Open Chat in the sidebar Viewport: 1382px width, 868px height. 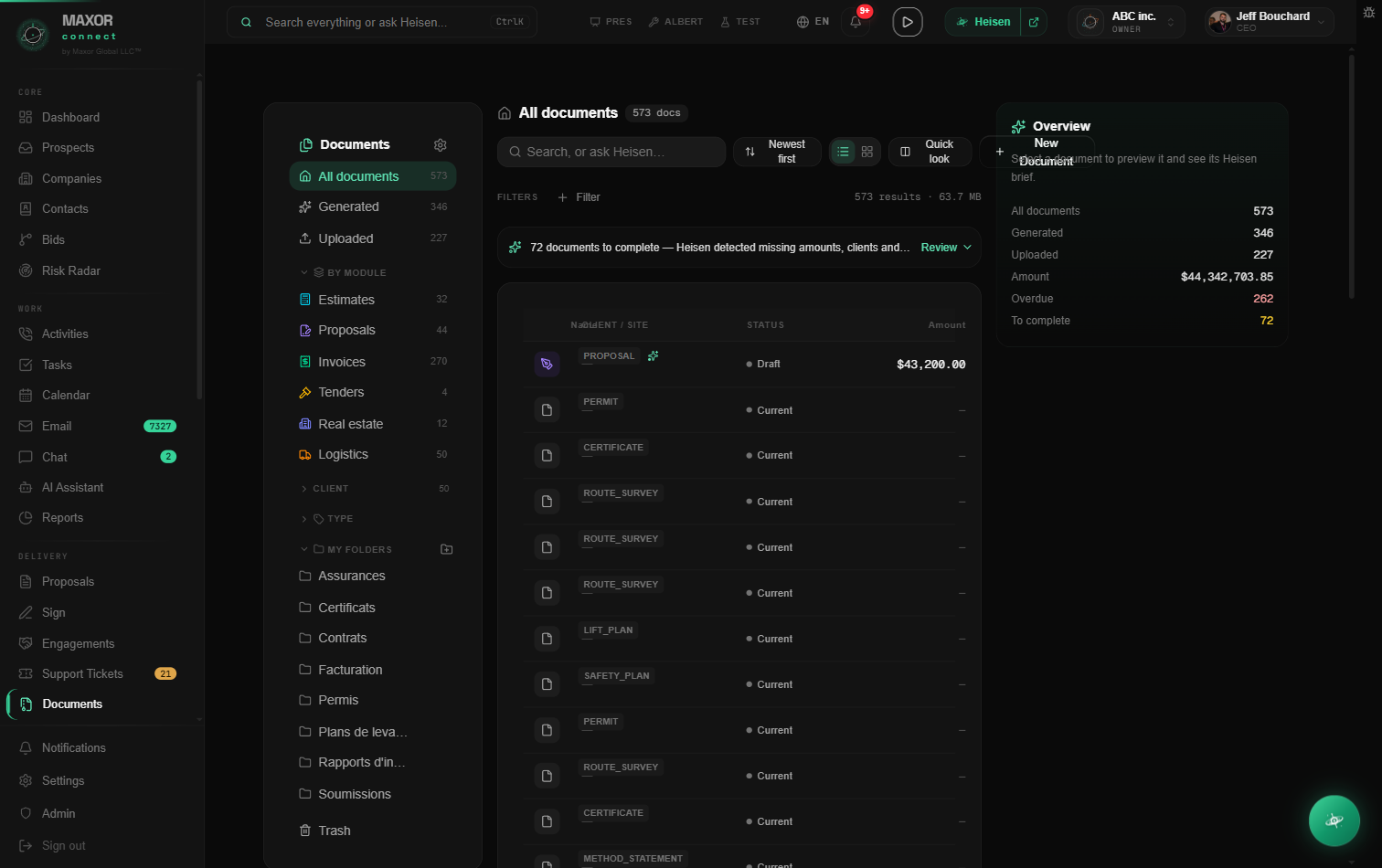pyautogui.click(x=99, y=457)
